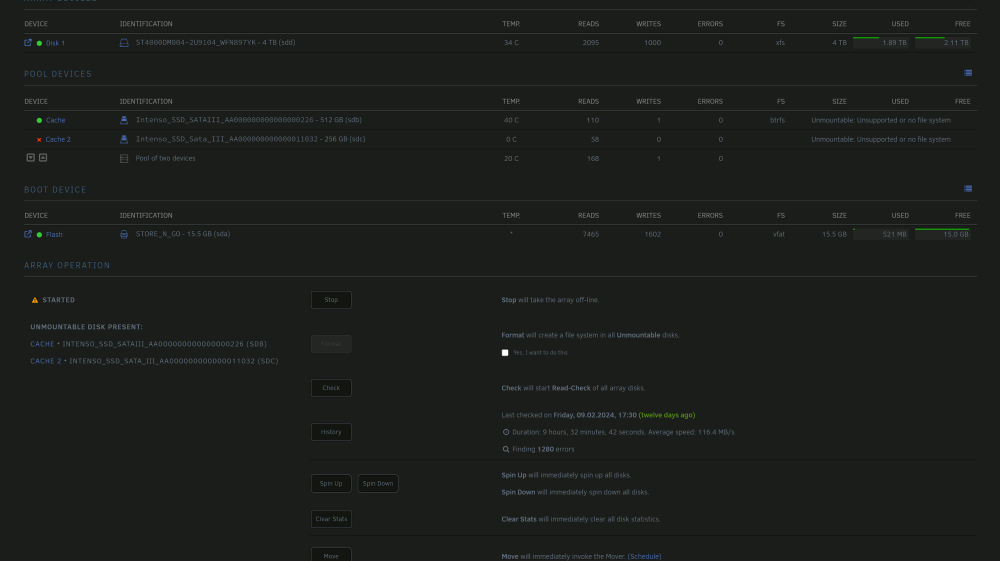Image resolution: width=1000 pixels, height=561 pixels.
Task: Click Disk 1 temperature 34 C
Action: pyautogui.click(x=511, y=43)
